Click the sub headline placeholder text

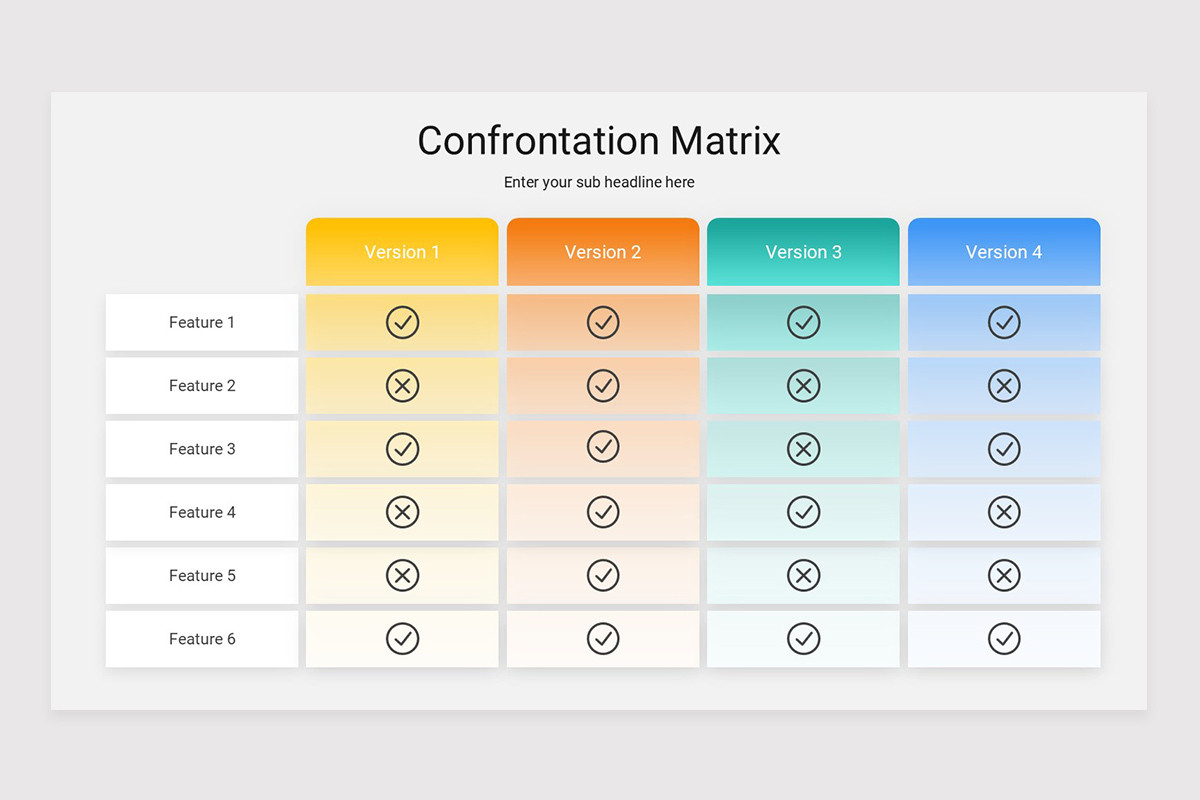point(599,182)
